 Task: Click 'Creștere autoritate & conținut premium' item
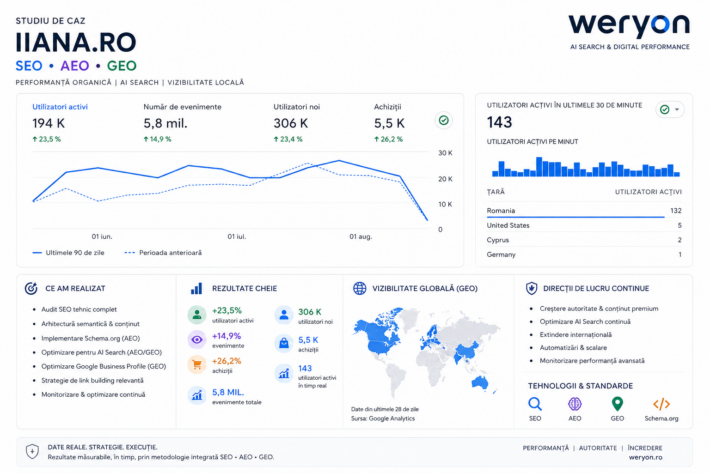click(x=599, y=308)
